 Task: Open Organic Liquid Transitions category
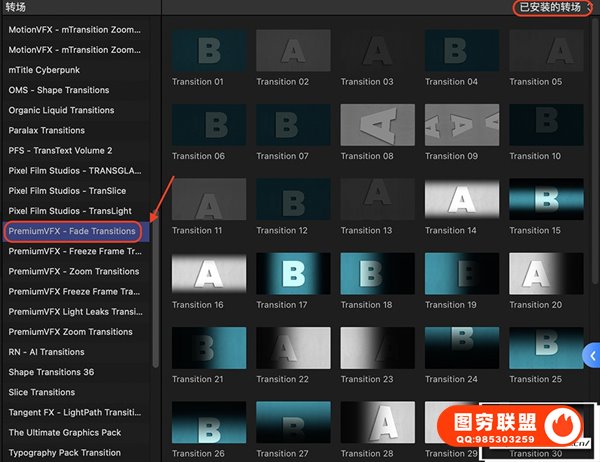61,110
